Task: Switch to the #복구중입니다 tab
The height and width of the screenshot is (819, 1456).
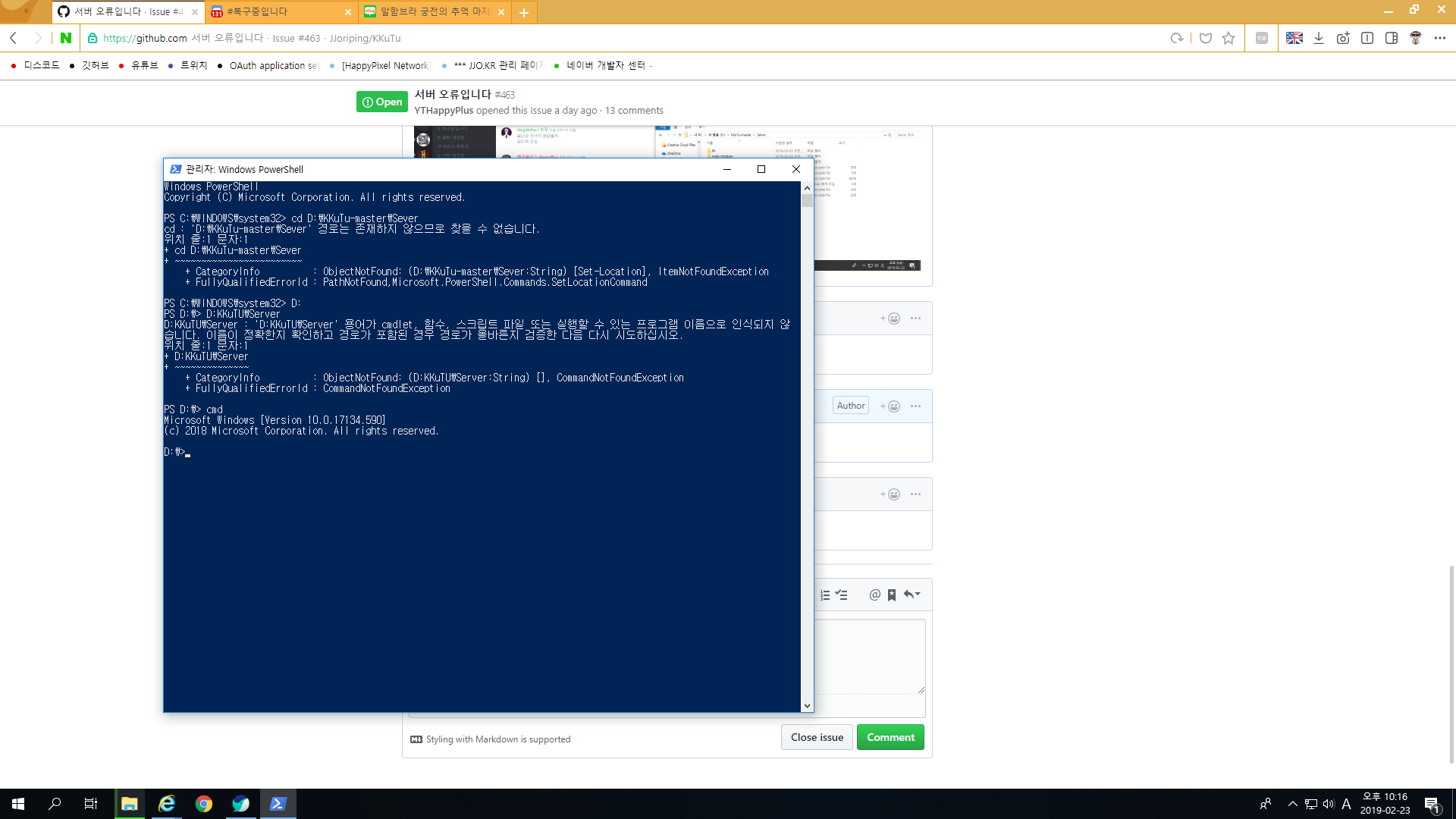Action: pyautogui.click(x=254, y=12)
